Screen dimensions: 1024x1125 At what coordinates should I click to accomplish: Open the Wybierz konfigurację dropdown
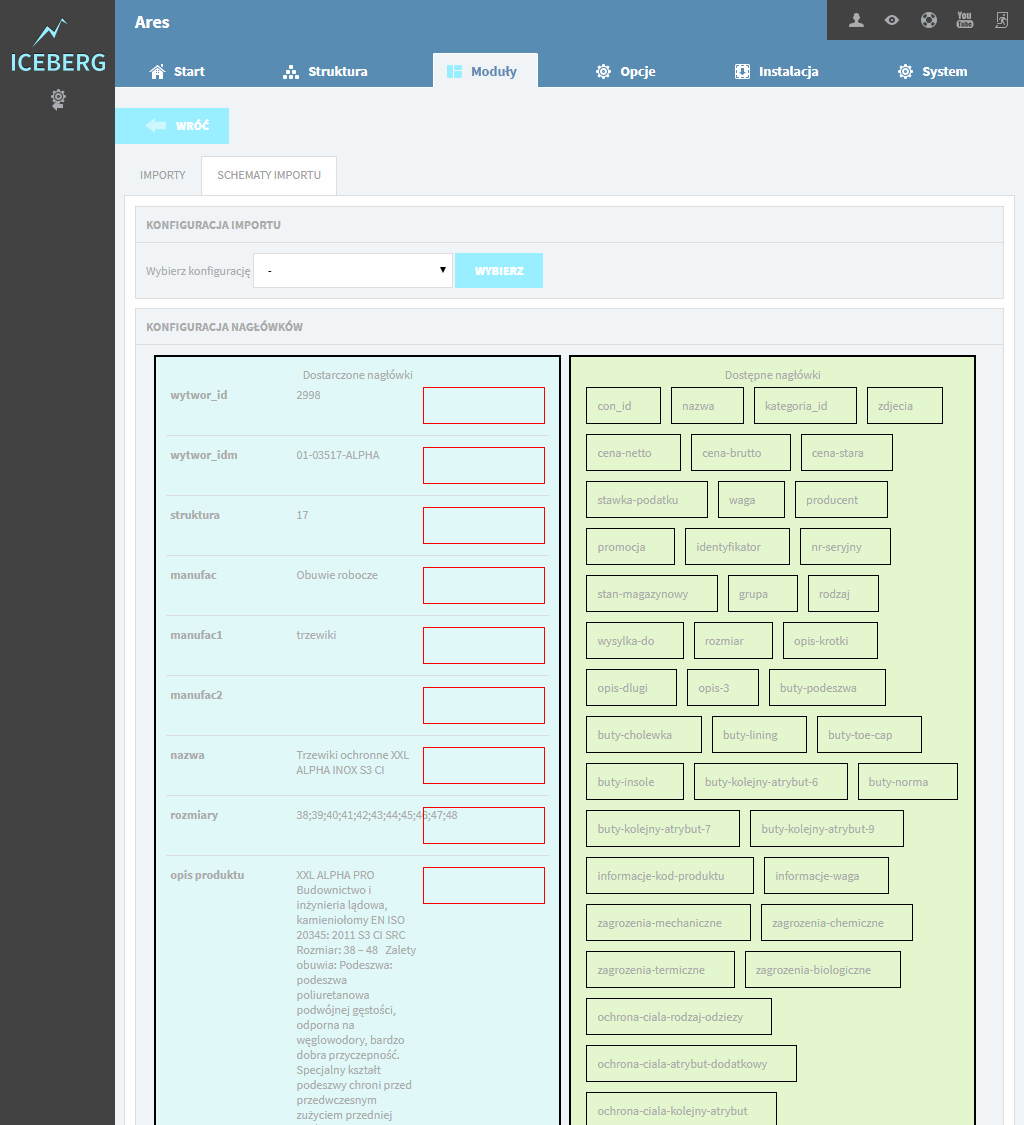pyautogui.click(x=353, y=270)
